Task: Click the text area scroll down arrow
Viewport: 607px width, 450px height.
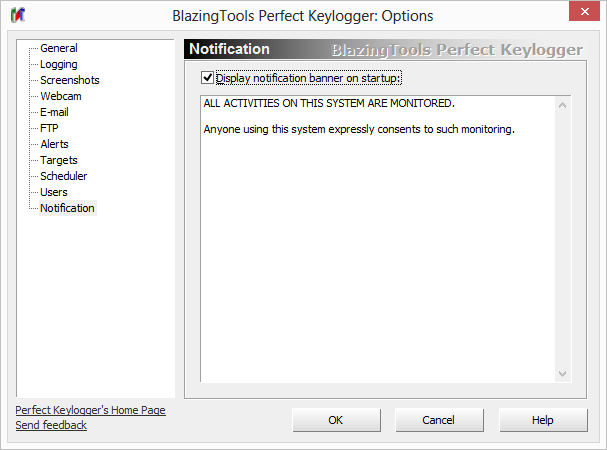Action: coord(563,373)
